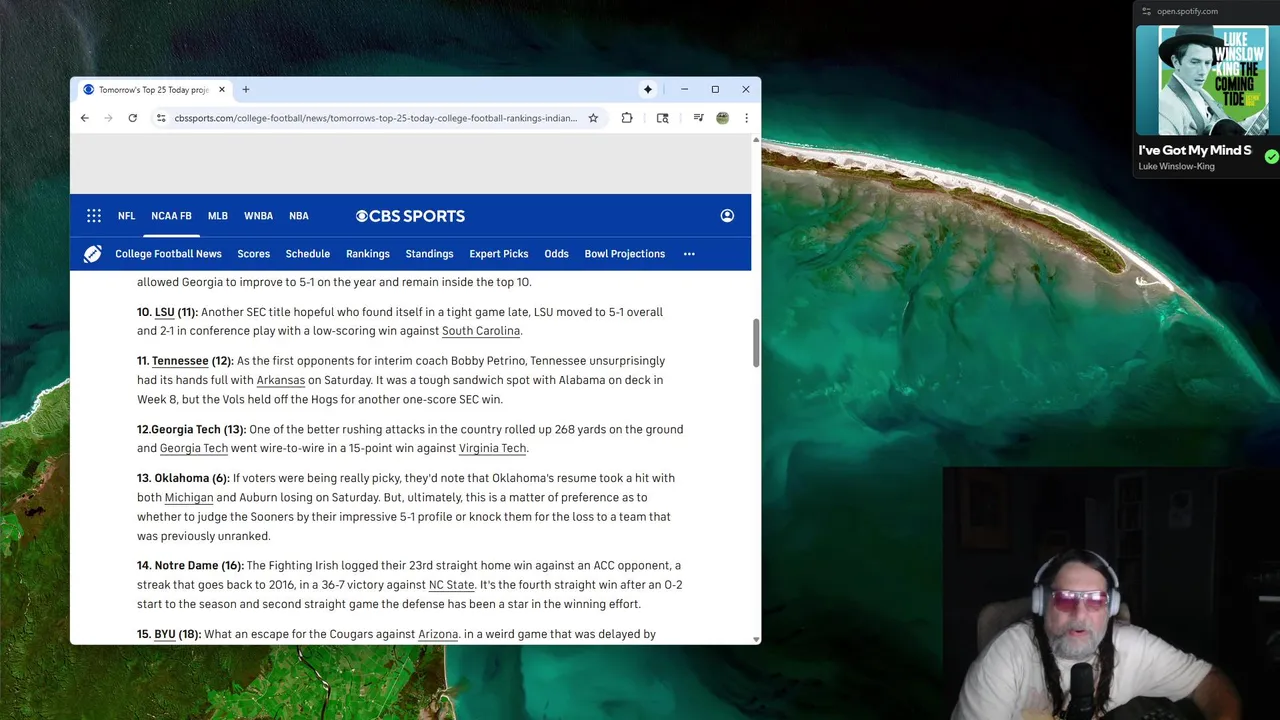The image size is (1280, 720).
Task: Open the Schedule page
Action: click(308, 254)
